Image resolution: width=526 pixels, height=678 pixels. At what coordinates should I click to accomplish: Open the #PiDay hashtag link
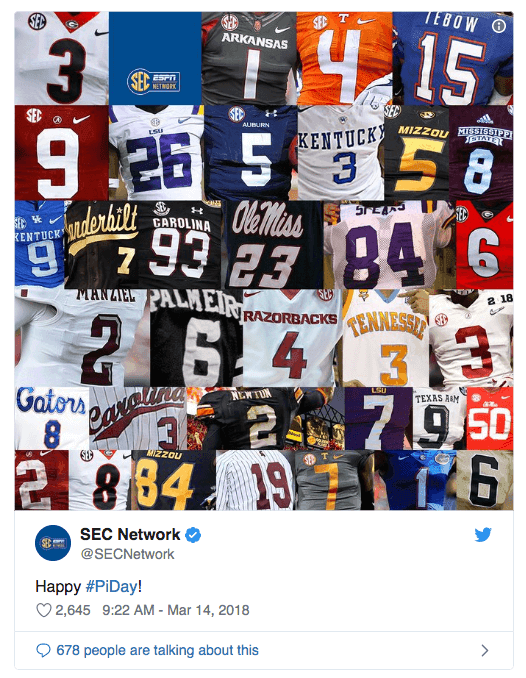[112, 587]
